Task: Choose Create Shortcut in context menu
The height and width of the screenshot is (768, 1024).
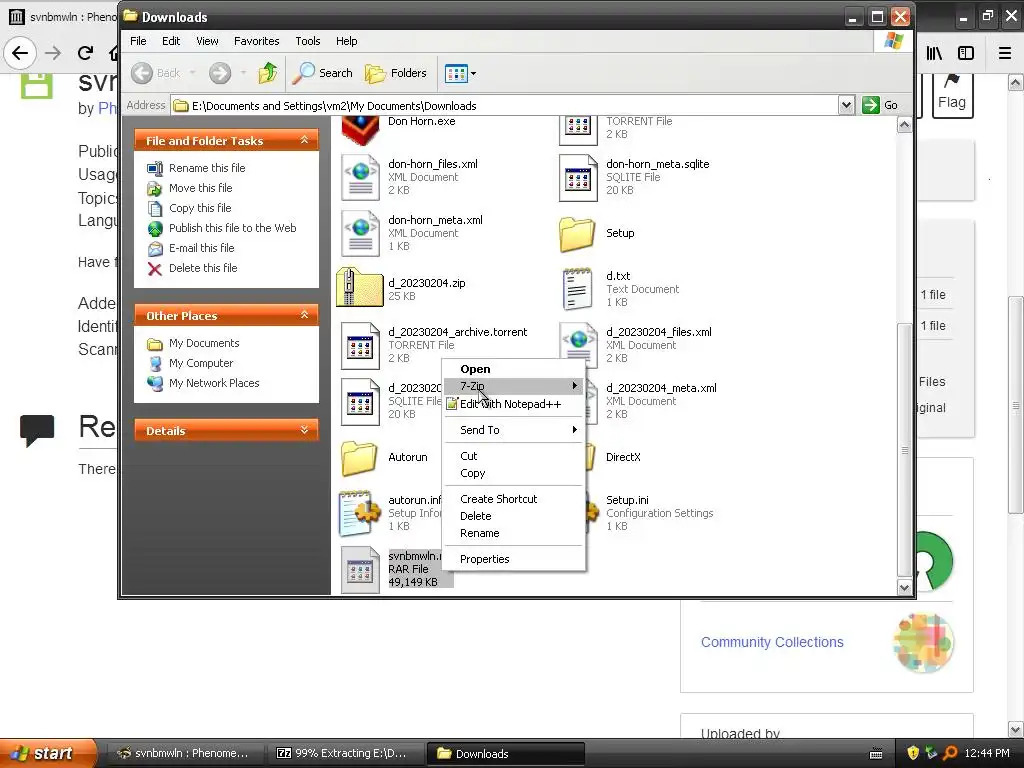Action: [513, 499]
